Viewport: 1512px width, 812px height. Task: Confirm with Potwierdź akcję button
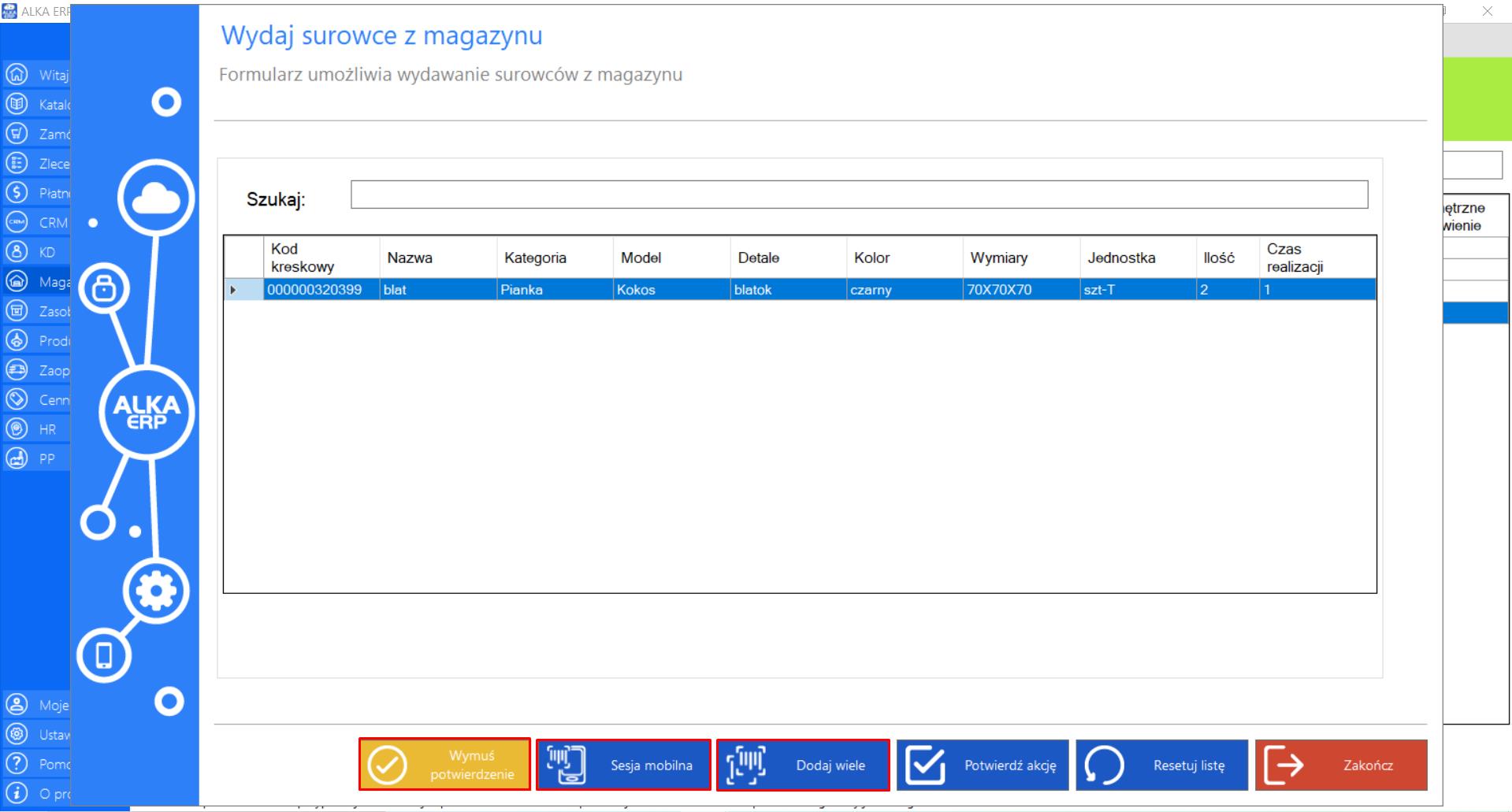click(x=983, y=765)
